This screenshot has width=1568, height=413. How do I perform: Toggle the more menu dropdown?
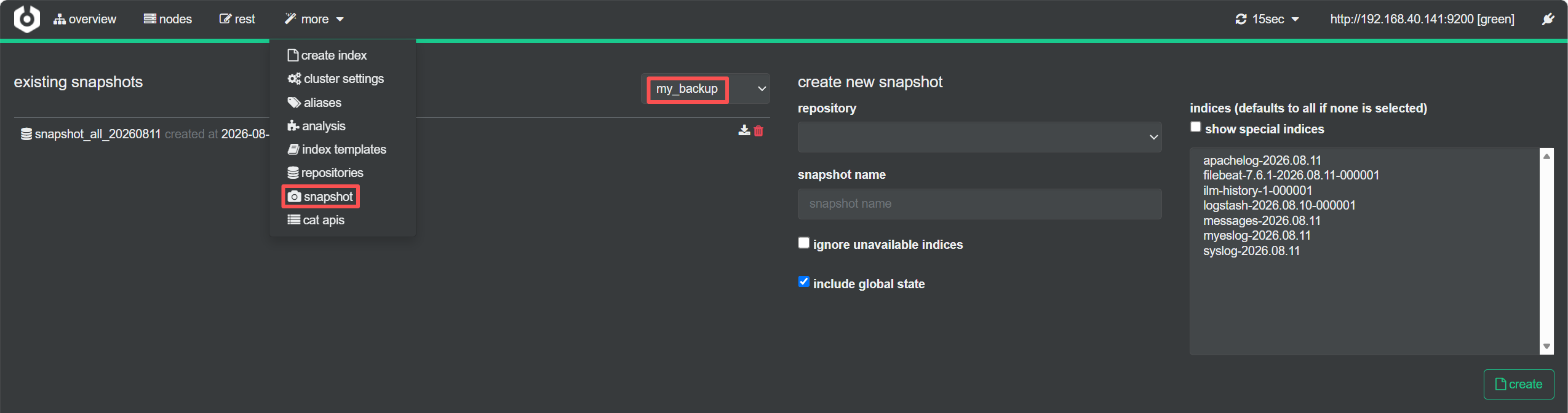coord(314,19)
